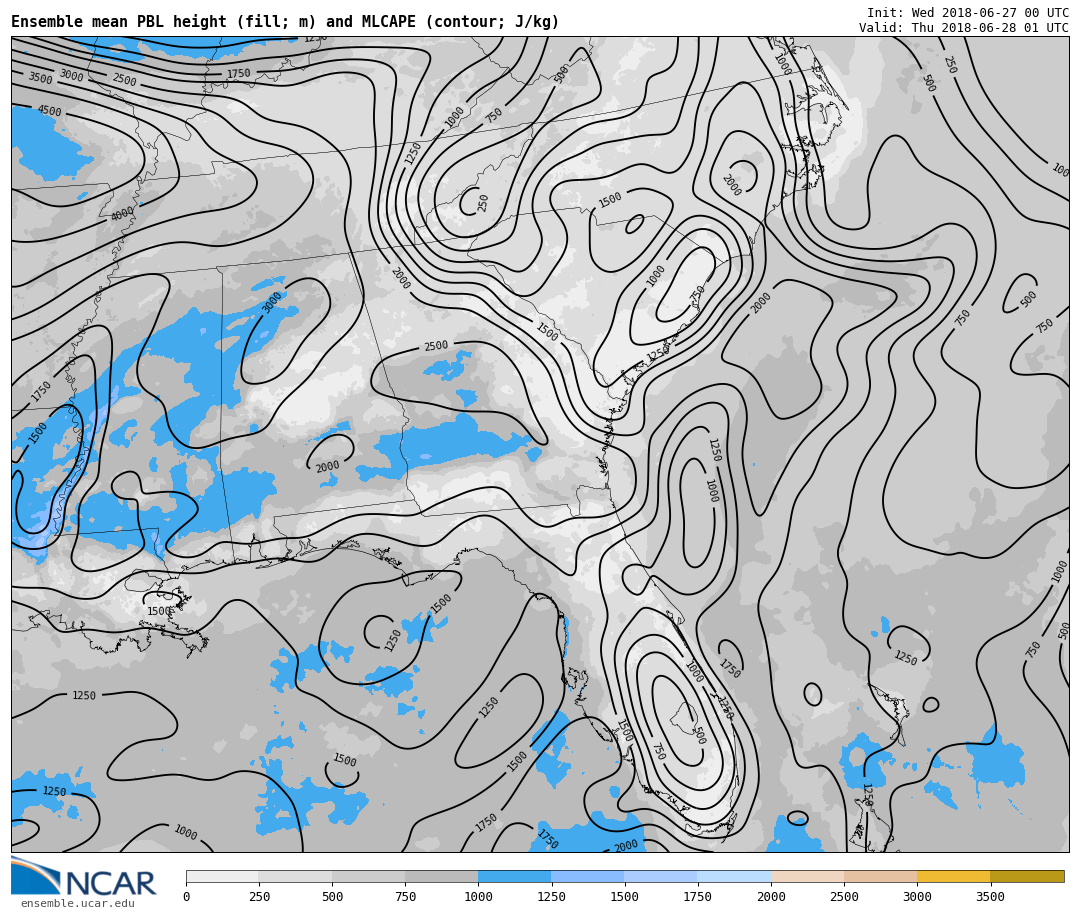This screenshot has width=1080, height=915.
Task: Click the color bar tick label '3500'
Action: [x=990, y=896]
